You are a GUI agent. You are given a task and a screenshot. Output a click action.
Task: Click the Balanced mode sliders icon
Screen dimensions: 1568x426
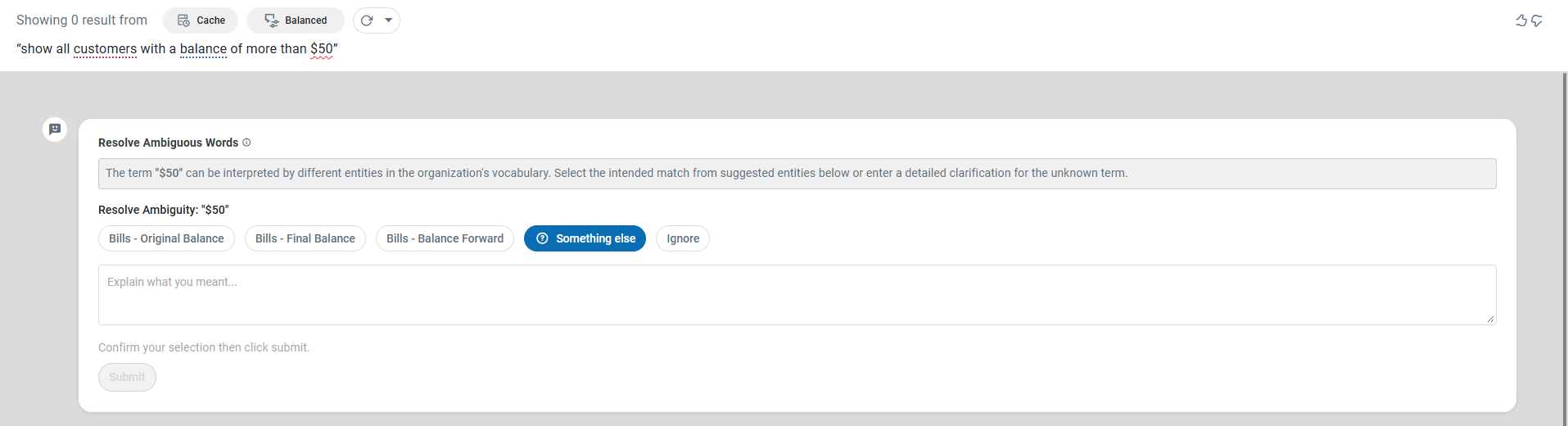click(x=272, y=20)
